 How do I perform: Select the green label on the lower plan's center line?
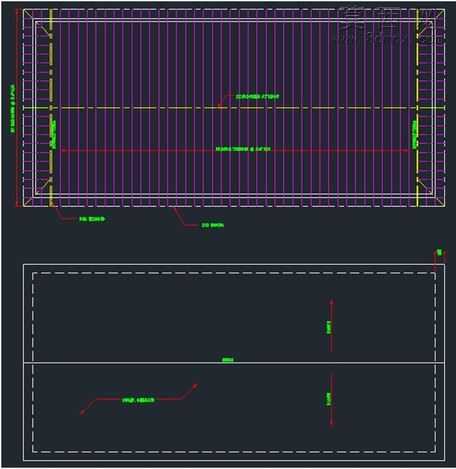click(x=228, y=360)
